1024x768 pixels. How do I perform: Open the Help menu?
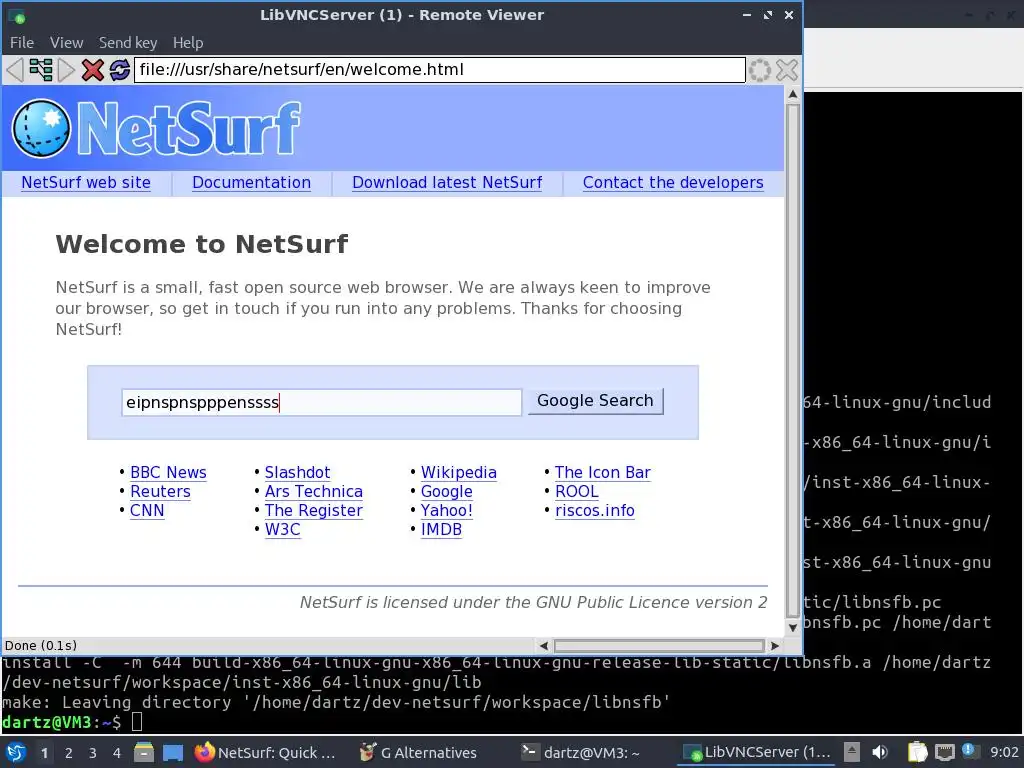point(188,42)
